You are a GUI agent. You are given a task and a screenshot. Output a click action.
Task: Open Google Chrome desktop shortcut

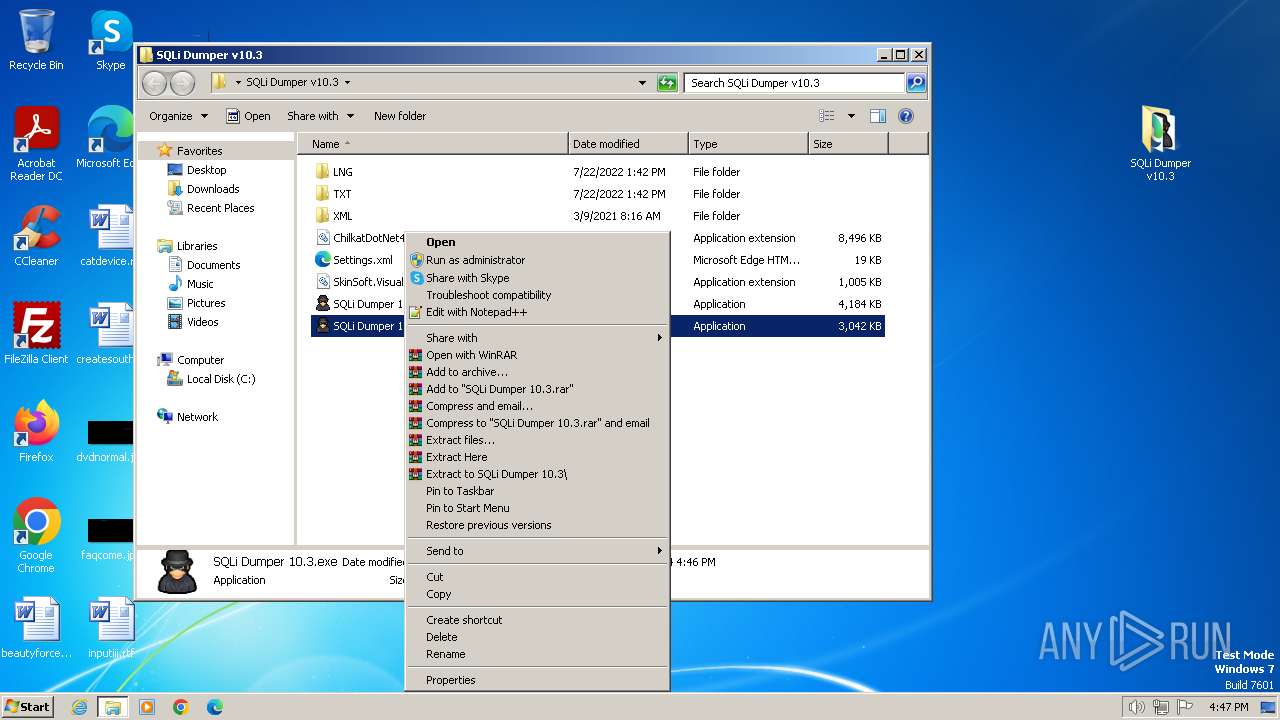36,536
